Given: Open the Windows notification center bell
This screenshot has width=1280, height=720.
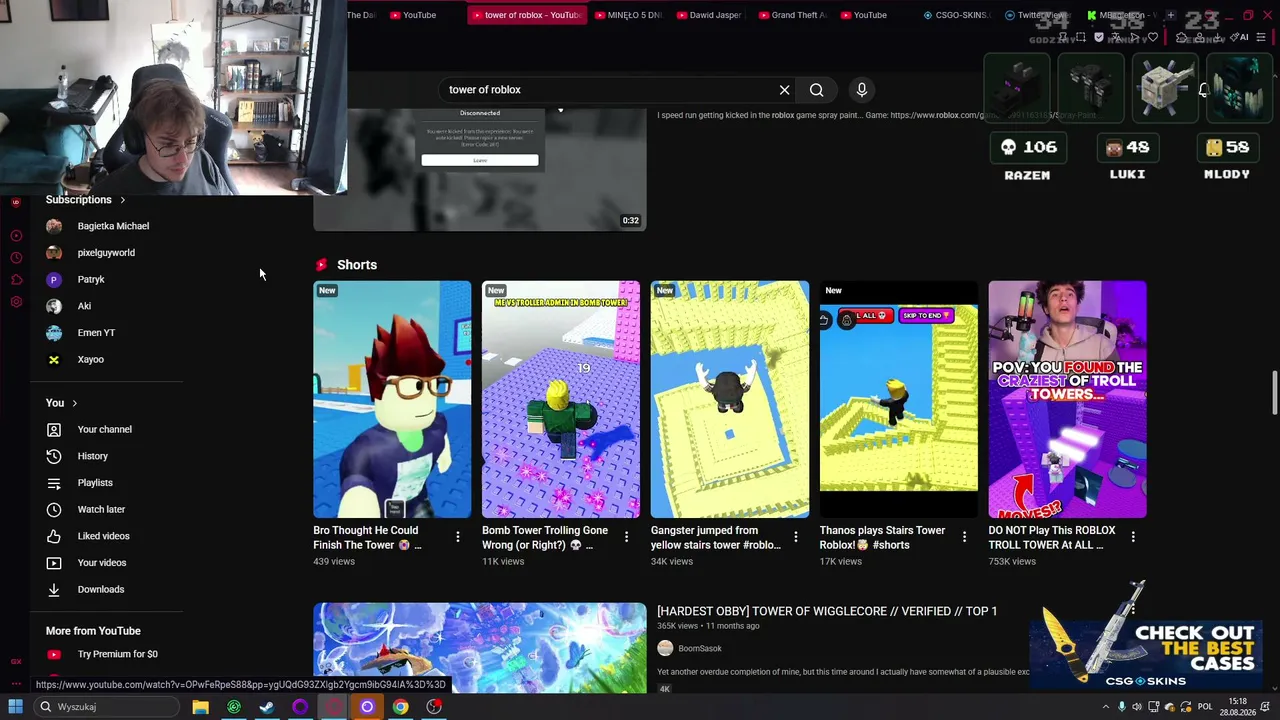Looking at the screenshot, I should pyautogui.click(x=1265, y=707).
